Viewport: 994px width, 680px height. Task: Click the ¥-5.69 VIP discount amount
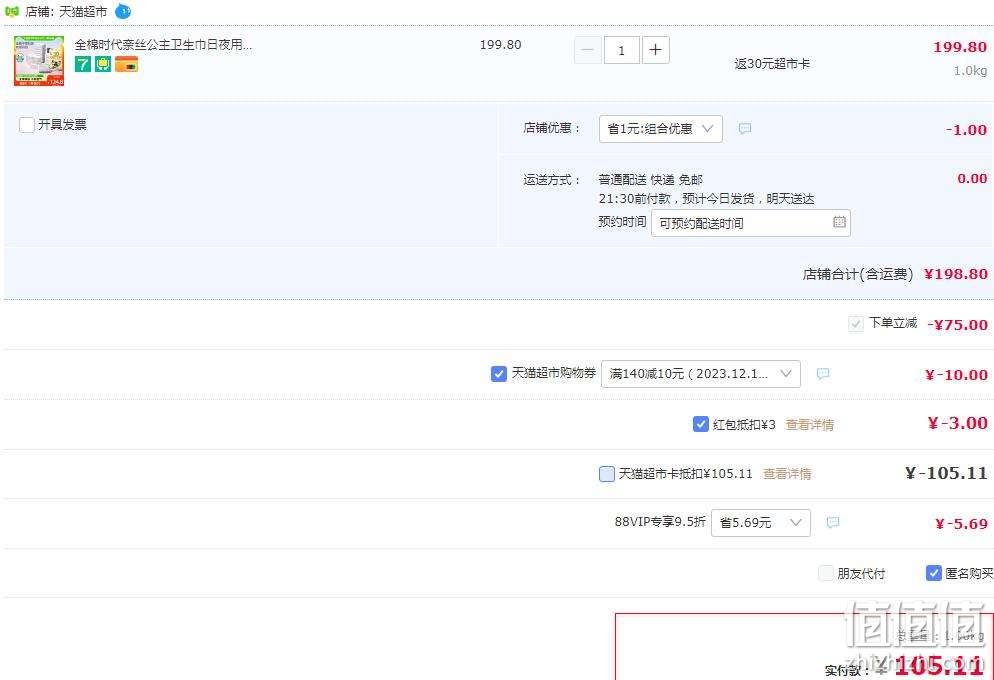click(x=961, y=524)
